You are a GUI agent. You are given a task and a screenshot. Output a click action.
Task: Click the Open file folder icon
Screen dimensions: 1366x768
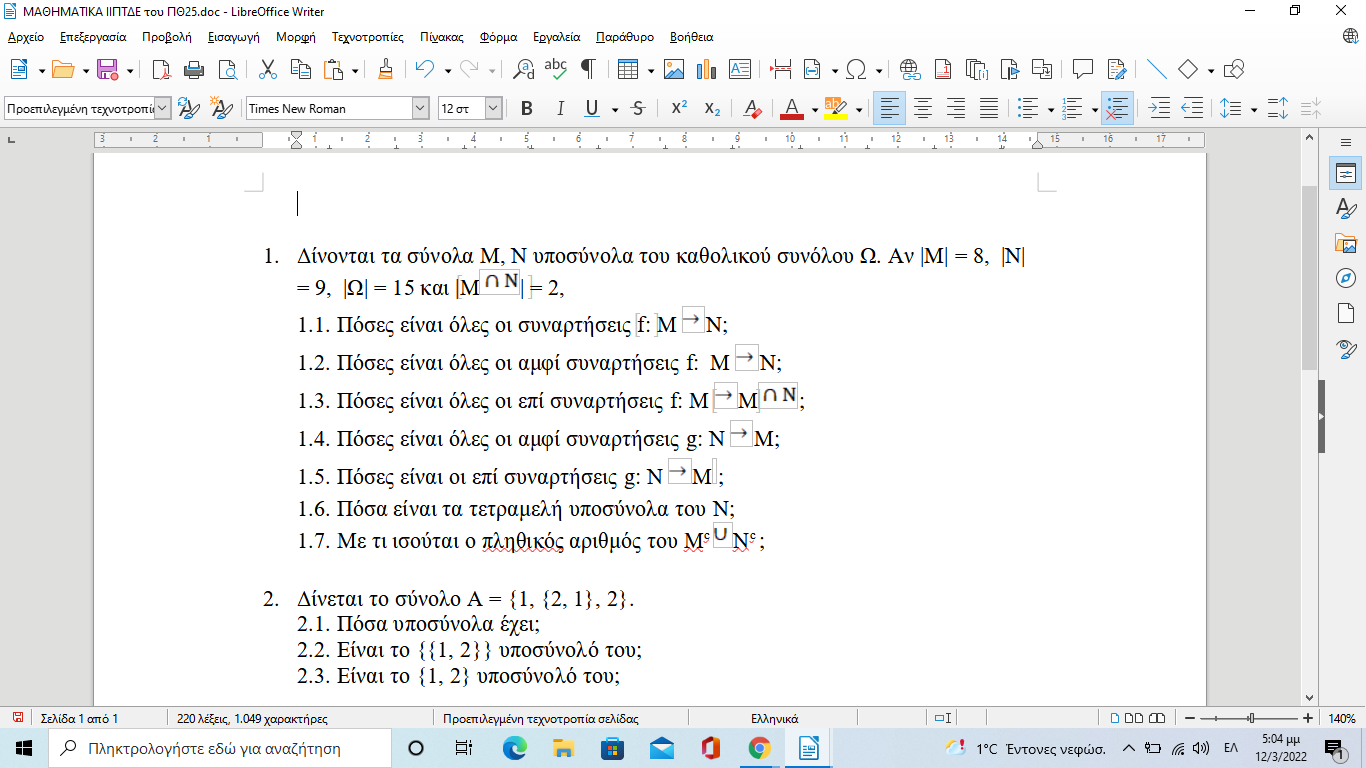click(63, 70)
